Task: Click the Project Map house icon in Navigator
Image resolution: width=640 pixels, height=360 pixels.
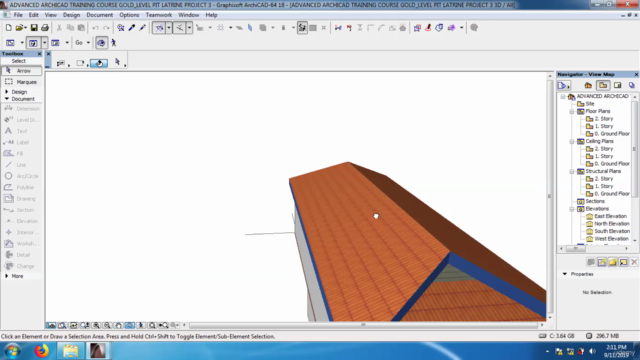Action: click(x=588, y=85)
